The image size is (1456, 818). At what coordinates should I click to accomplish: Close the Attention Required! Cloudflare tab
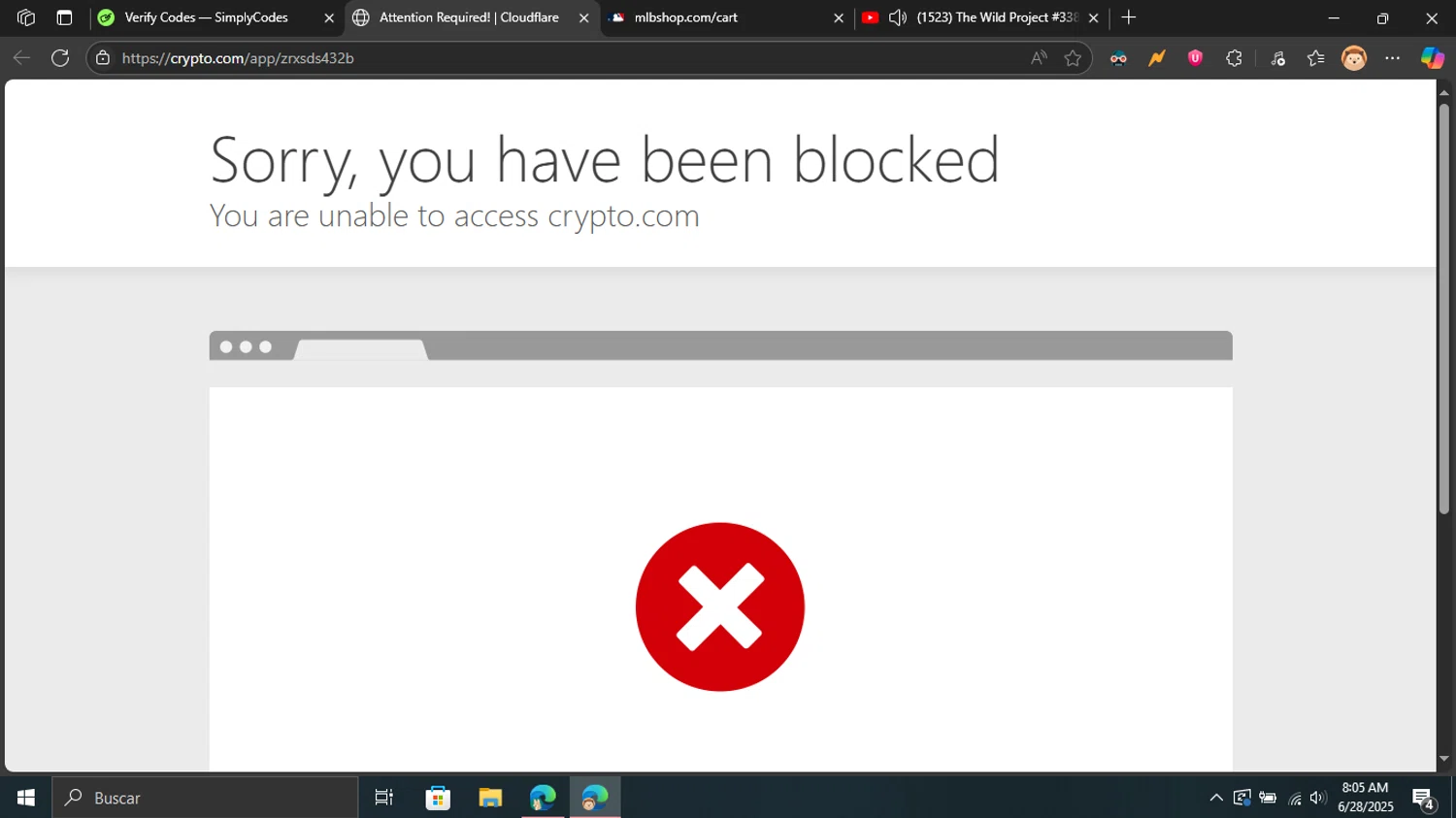(583, 18)
